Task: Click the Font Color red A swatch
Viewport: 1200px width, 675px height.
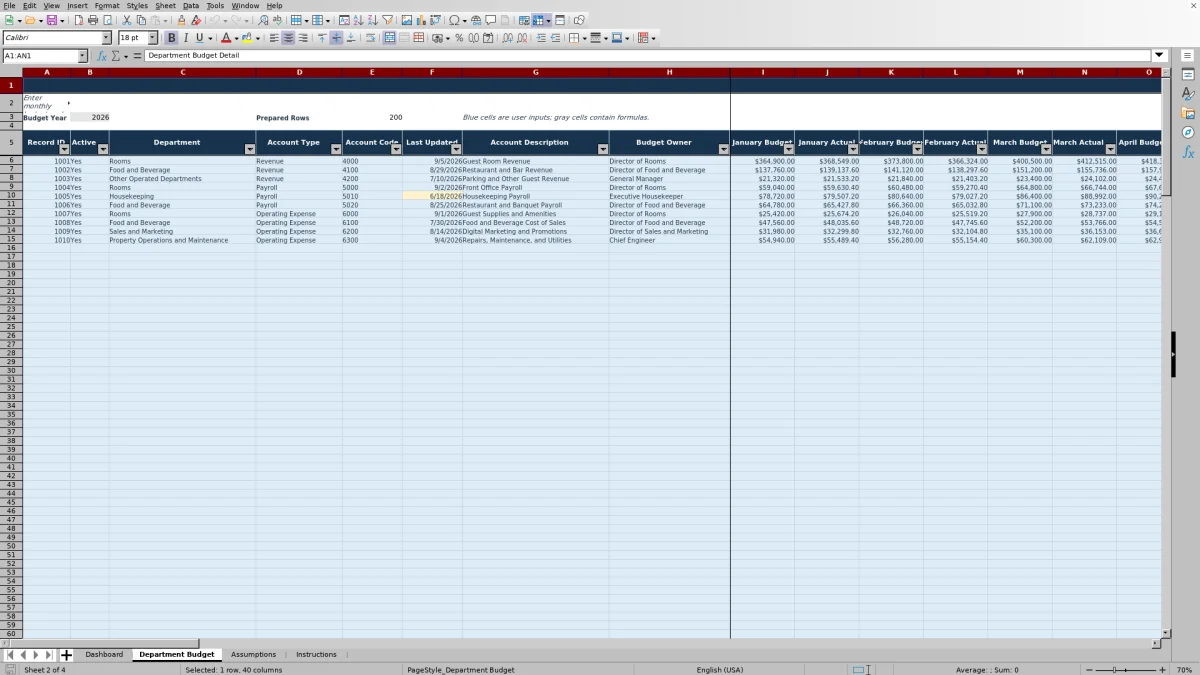Action: [x=226, y=38]
